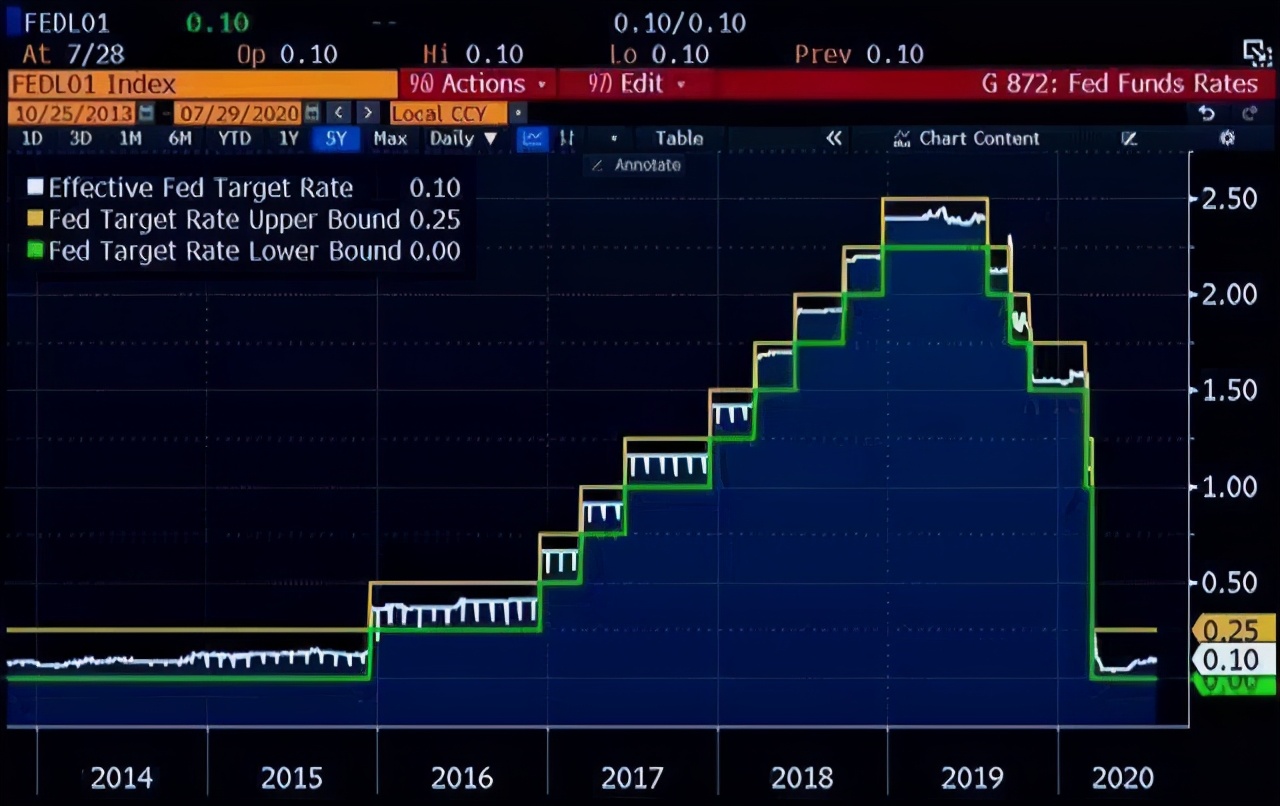Viewport: 1280px width, 806px height.
Task: Click the undo arrow icon
Action: click(1206, 113)
